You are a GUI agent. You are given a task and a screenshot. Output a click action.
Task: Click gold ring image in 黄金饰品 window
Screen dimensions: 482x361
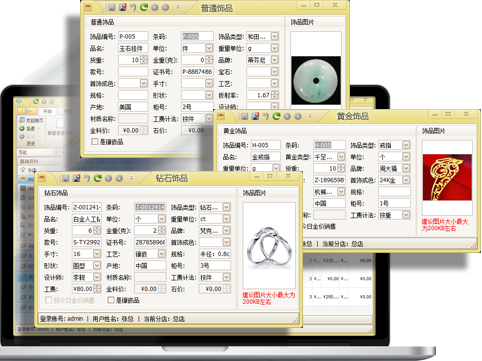(x=447, y=177)
